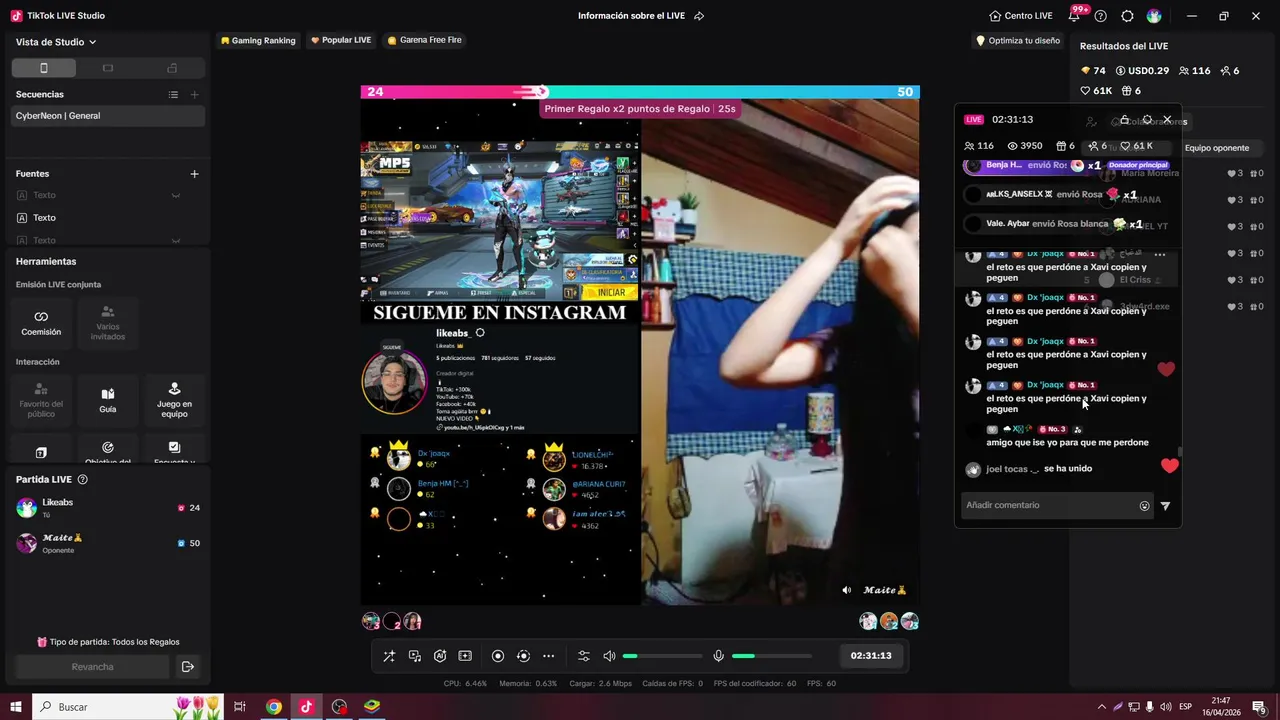Click Optimiza tu diseño suggestion
Image resolution: width=1280 pixels, height=720 pixels.
coord(1017,41)
